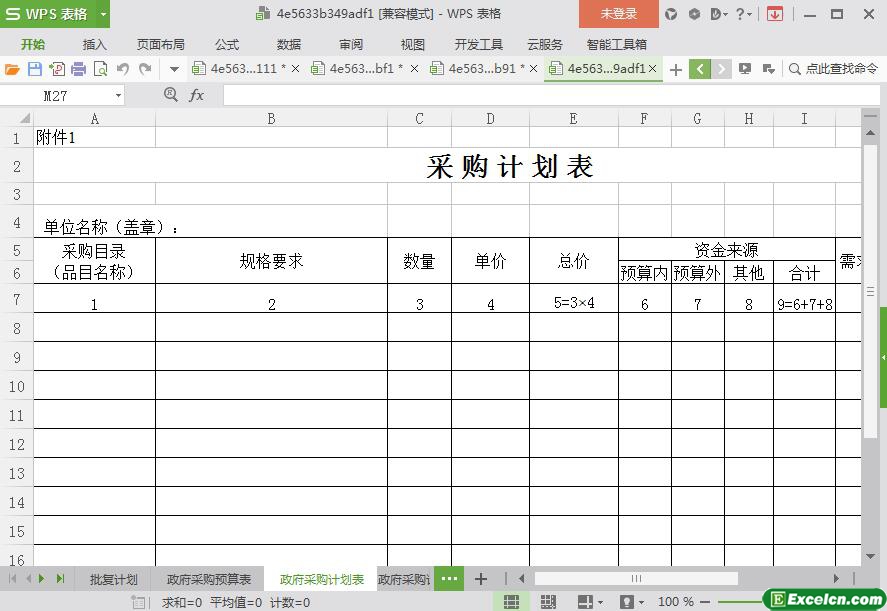
Task: Click the insert function fx icon
Action: click(x=196, y=95)
